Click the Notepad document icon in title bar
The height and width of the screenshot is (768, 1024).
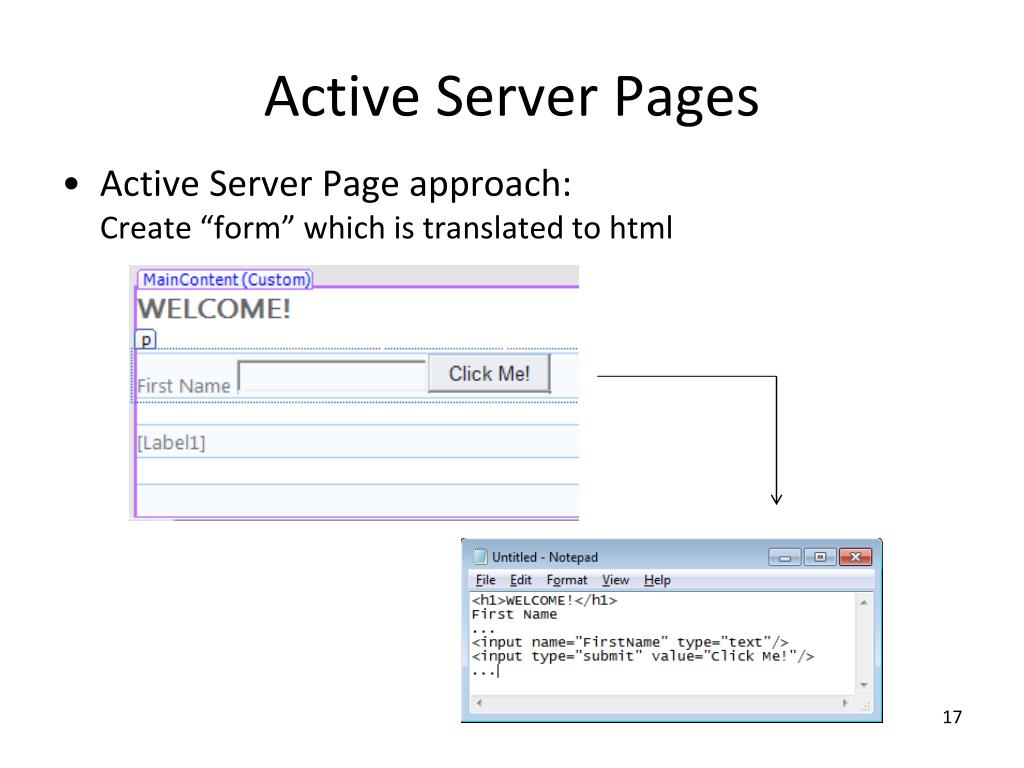pos(481,556)
